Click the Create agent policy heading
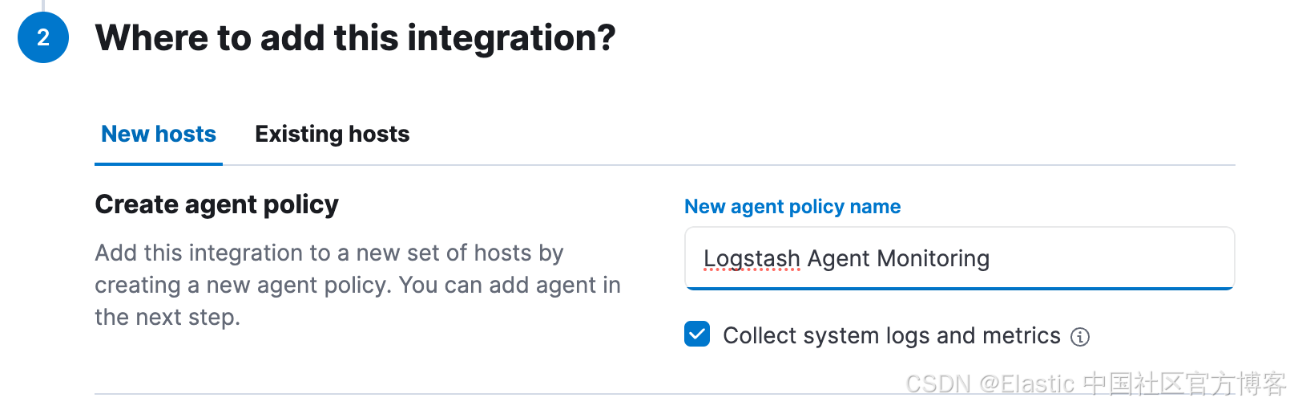Viewport: 1295px width, 409px height. coord(216,205)
